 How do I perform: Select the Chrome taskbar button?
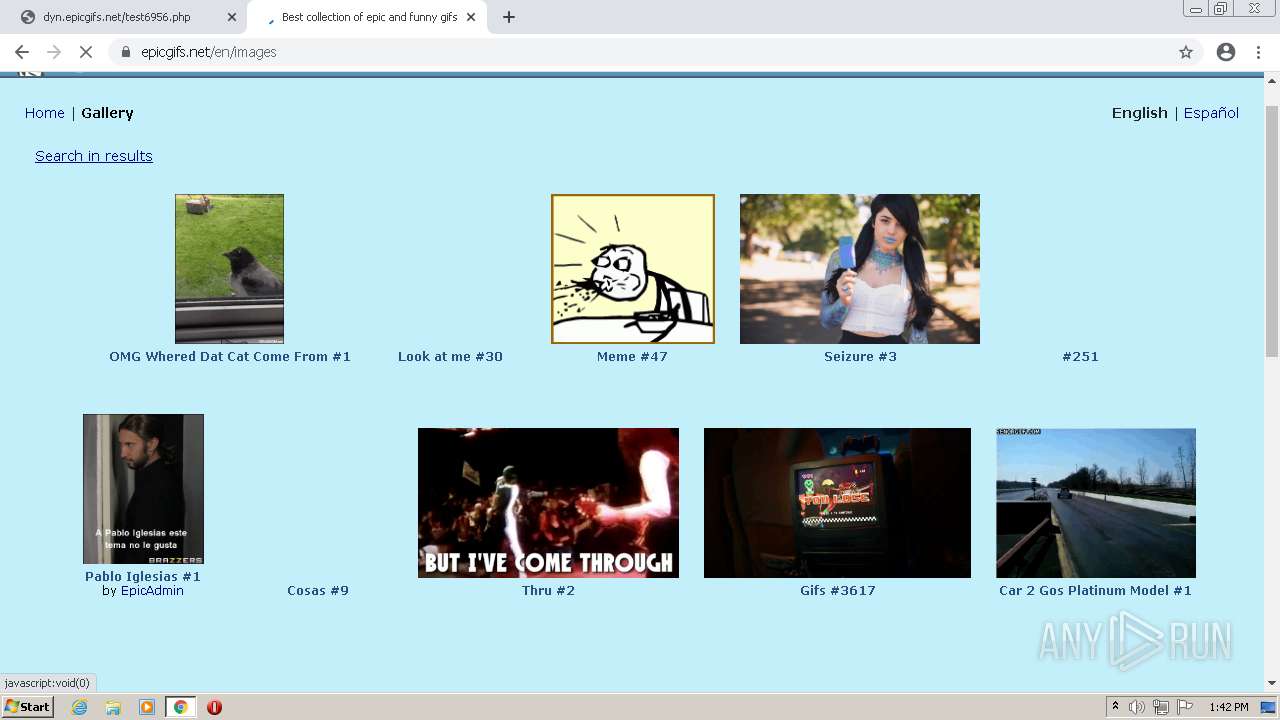point(180,707)
